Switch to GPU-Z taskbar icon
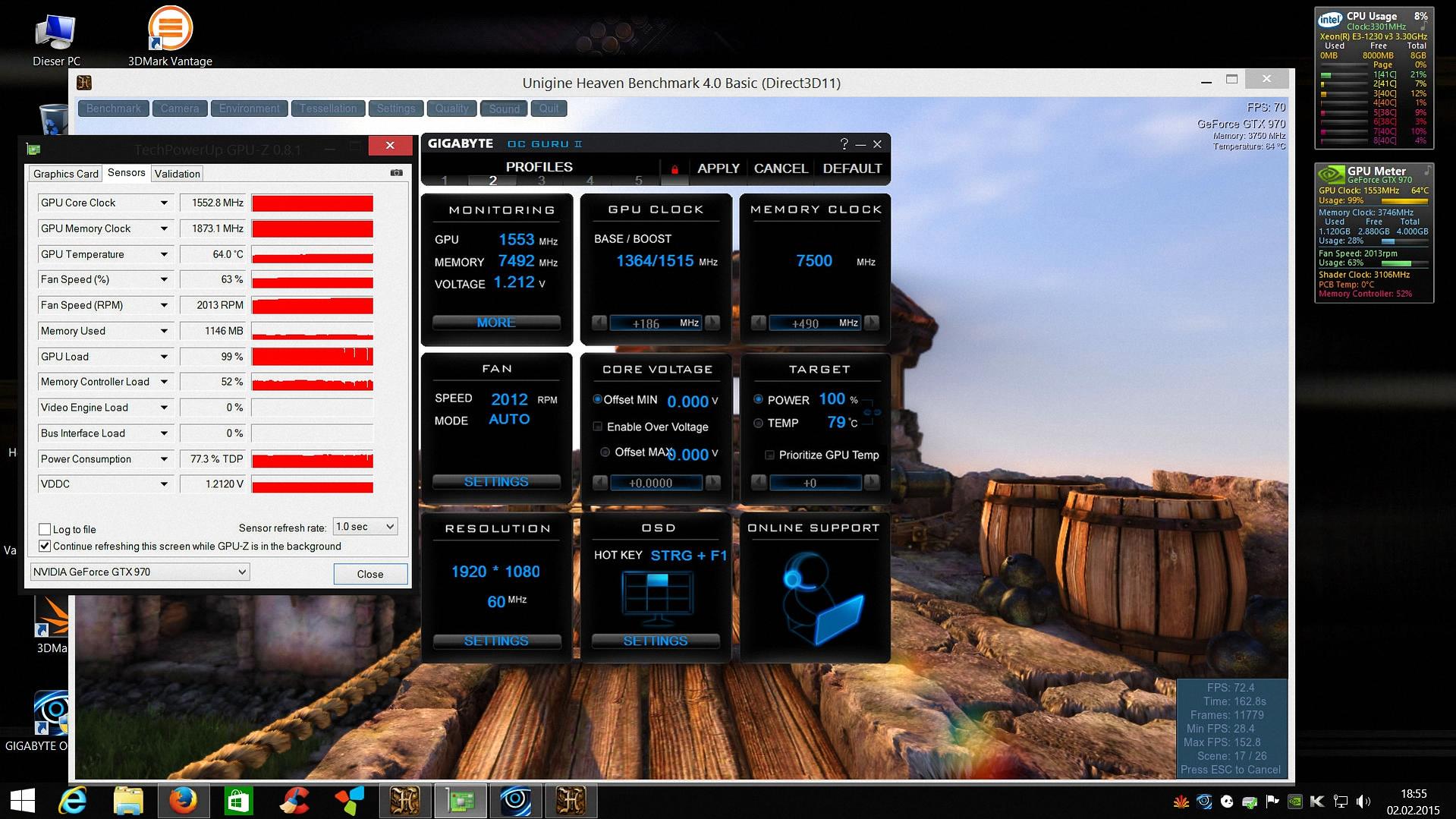 pyautogui.click(x=460, y=801)
